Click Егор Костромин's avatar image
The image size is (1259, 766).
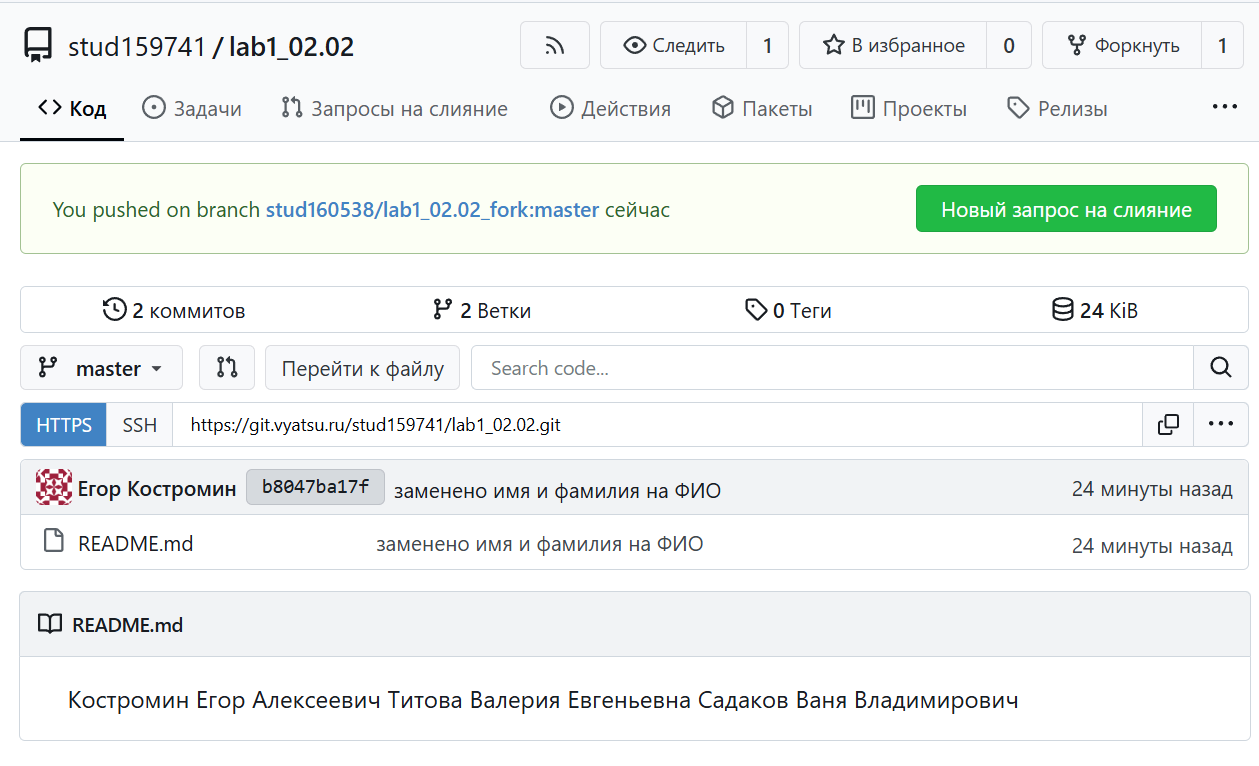tap(54, 488)
